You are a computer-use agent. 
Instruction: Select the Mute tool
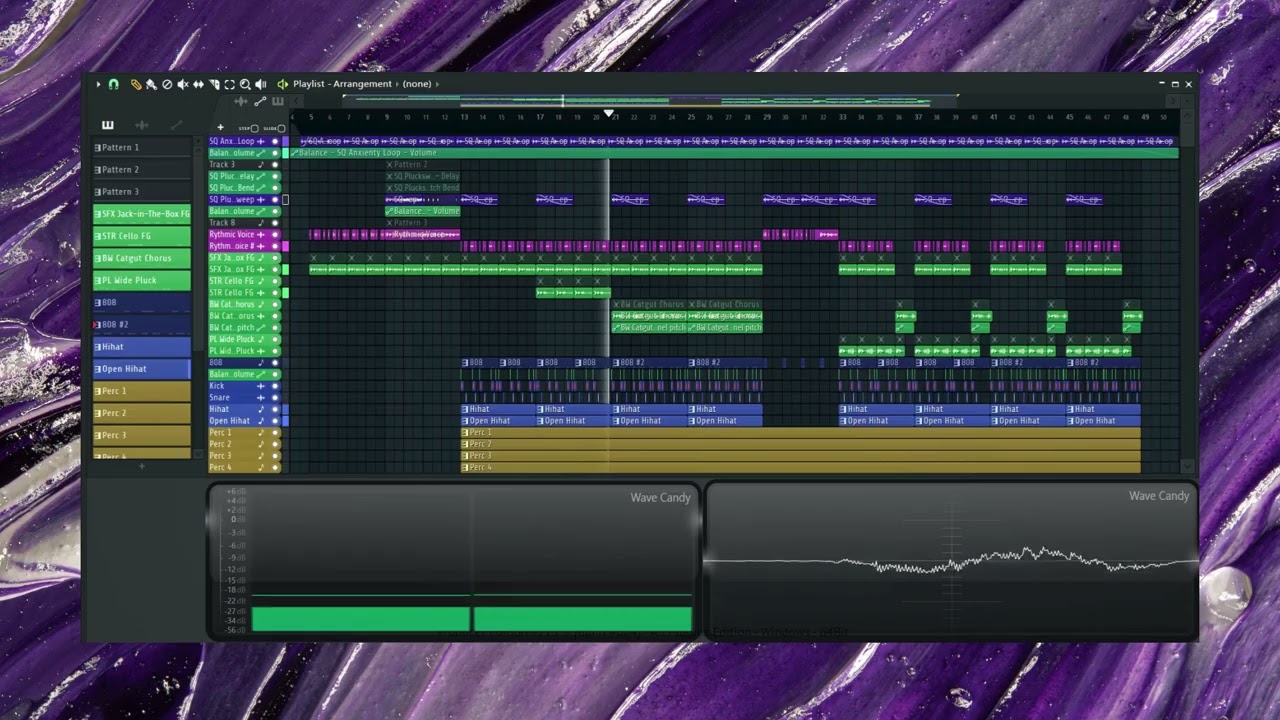coord(183,84)
